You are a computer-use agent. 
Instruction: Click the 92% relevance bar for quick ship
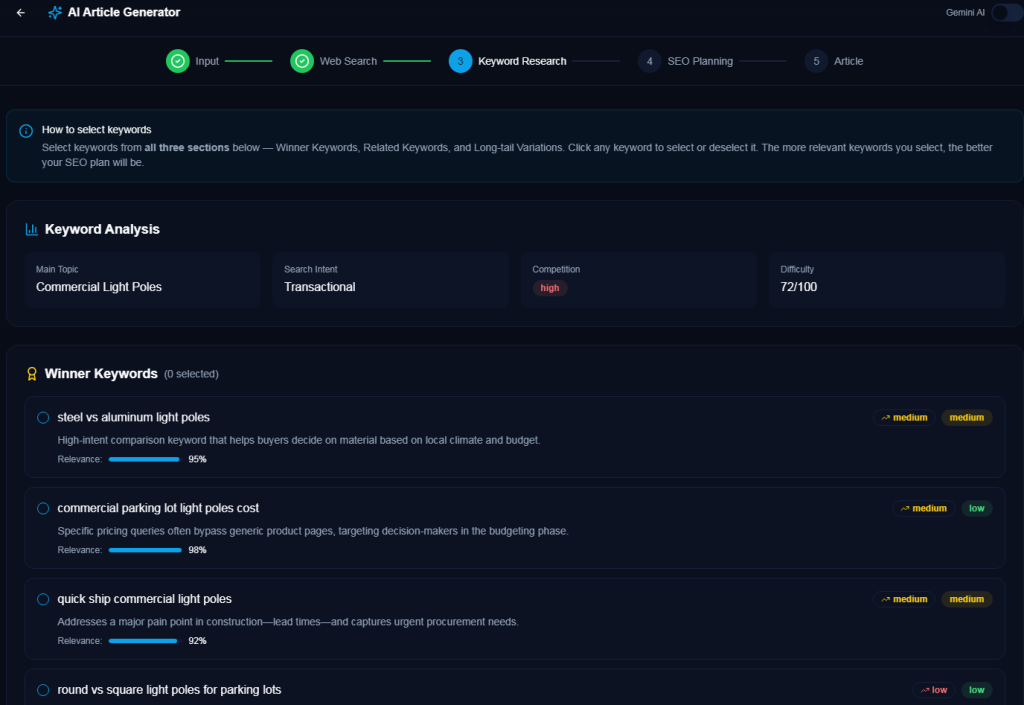[x=144, y=641]
